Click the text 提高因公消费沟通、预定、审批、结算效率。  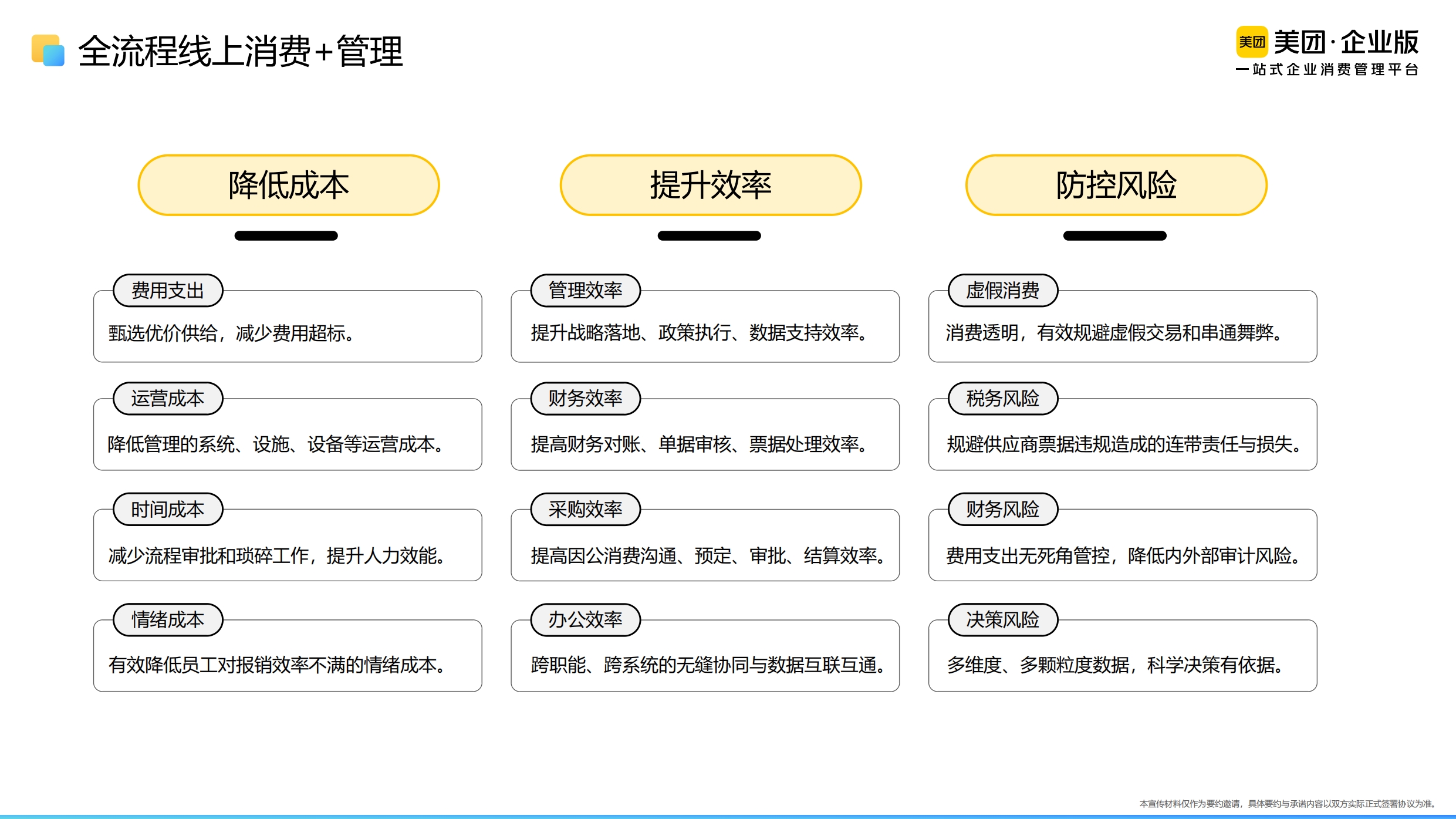pos(708,555)
